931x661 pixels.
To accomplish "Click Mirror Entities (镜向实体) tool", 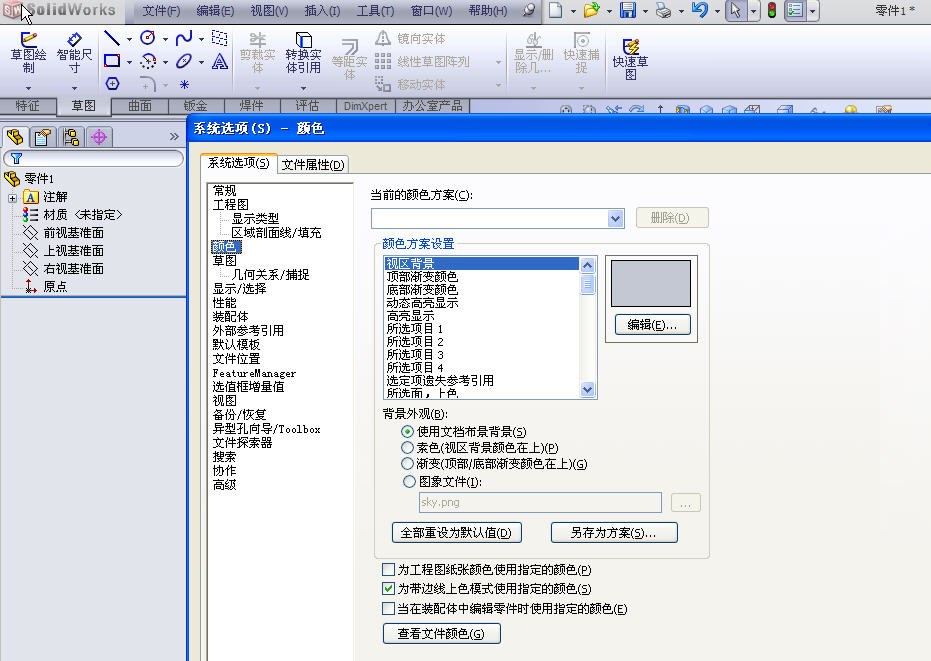I will 410,39.
